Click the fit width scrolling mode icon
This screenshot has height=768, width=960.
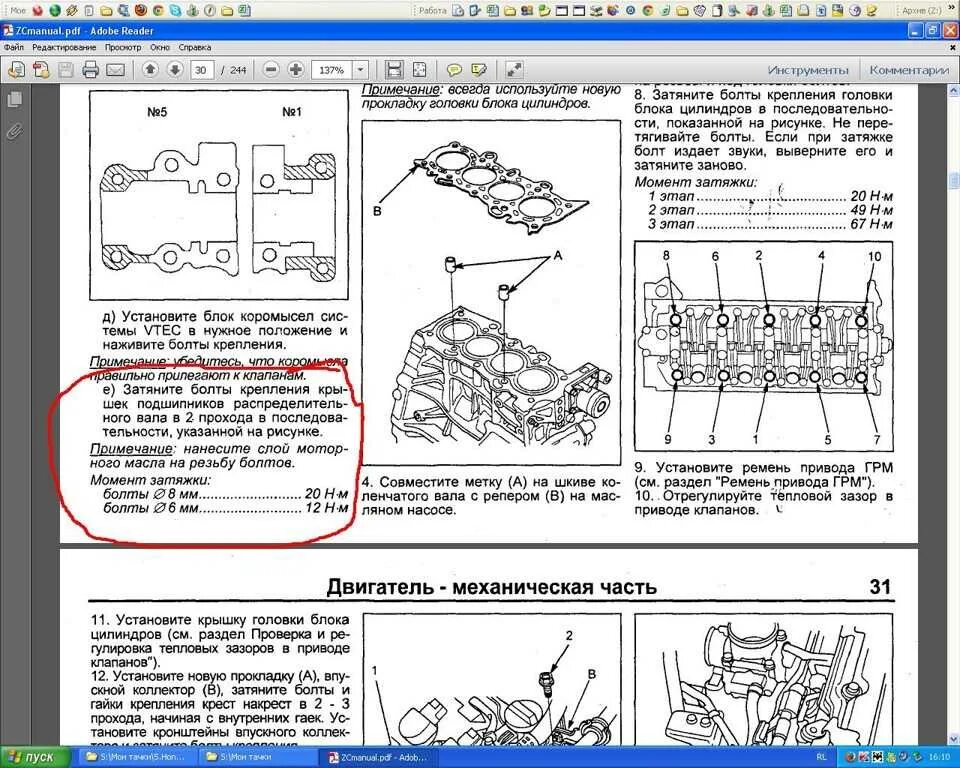pyautogui.click(x=394, y=70)
